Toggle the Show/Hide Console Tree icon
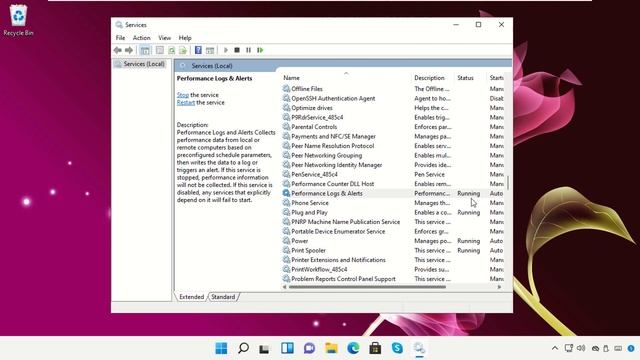The height and width of the screenshot is (360, 640). click(x=145, y=50)
